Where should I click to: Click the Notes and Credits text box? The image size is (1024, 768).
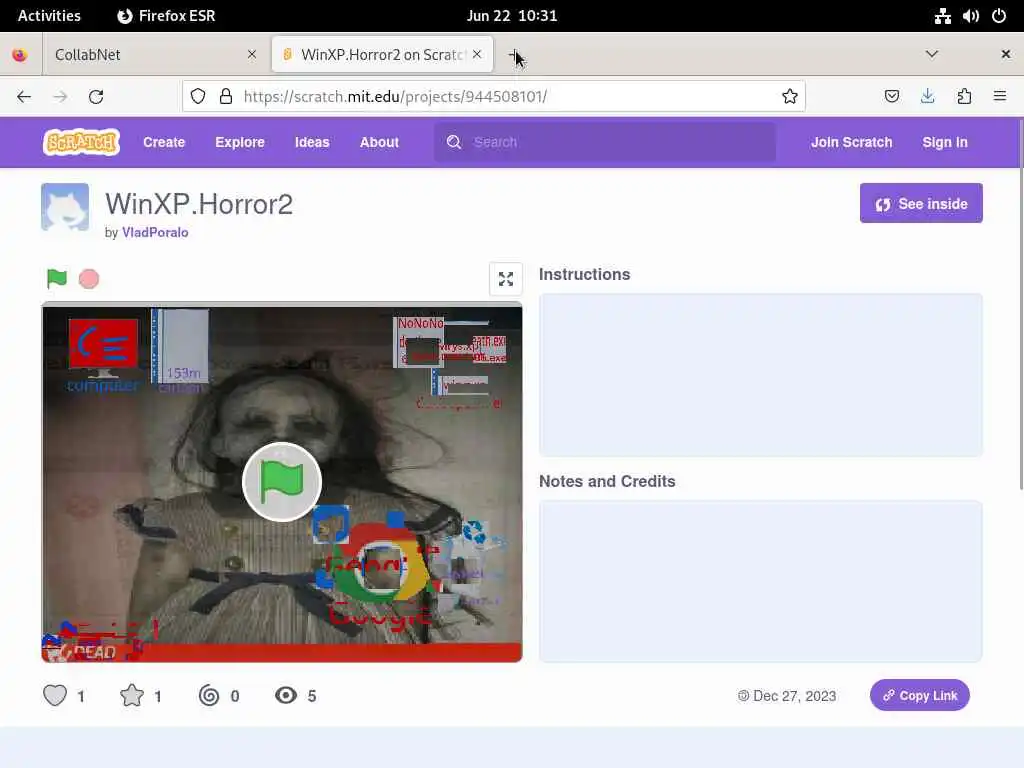click(x=760, y=581)
